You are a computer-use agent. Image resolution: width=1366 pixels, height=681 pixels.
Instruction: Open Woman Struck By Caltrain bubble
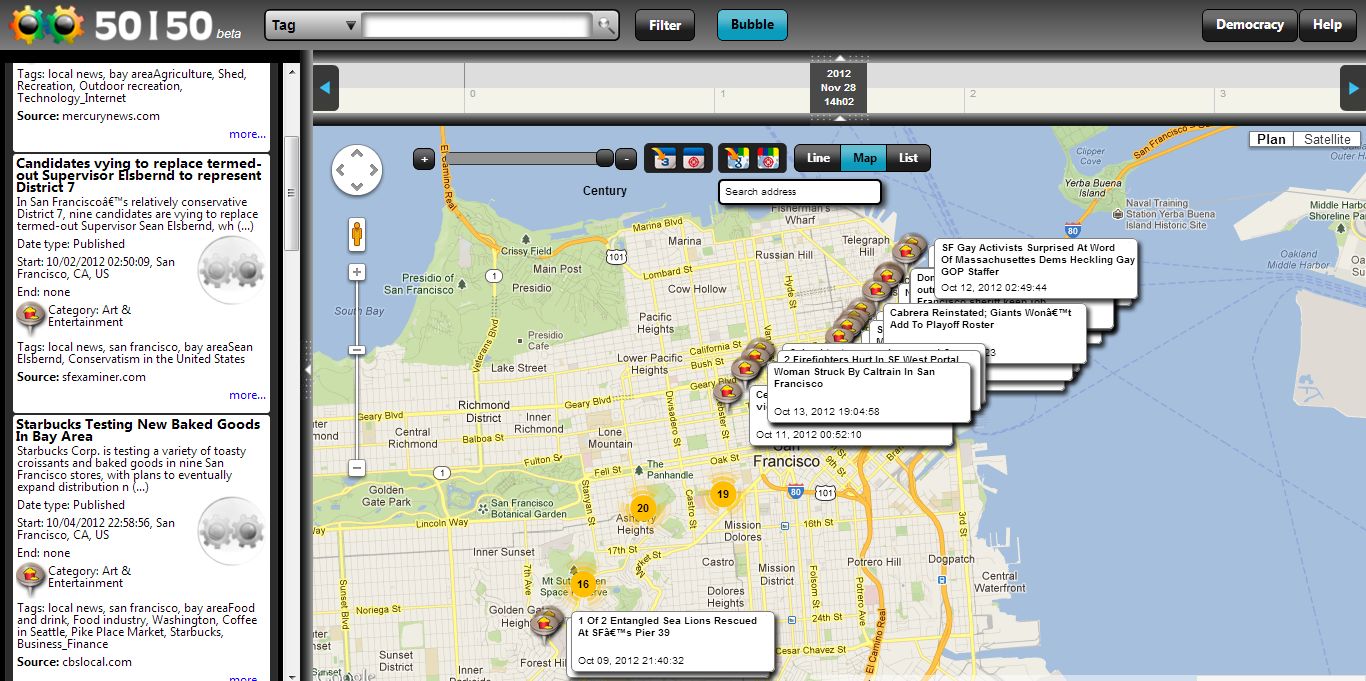pyautogui.click(x=868, y=391)
